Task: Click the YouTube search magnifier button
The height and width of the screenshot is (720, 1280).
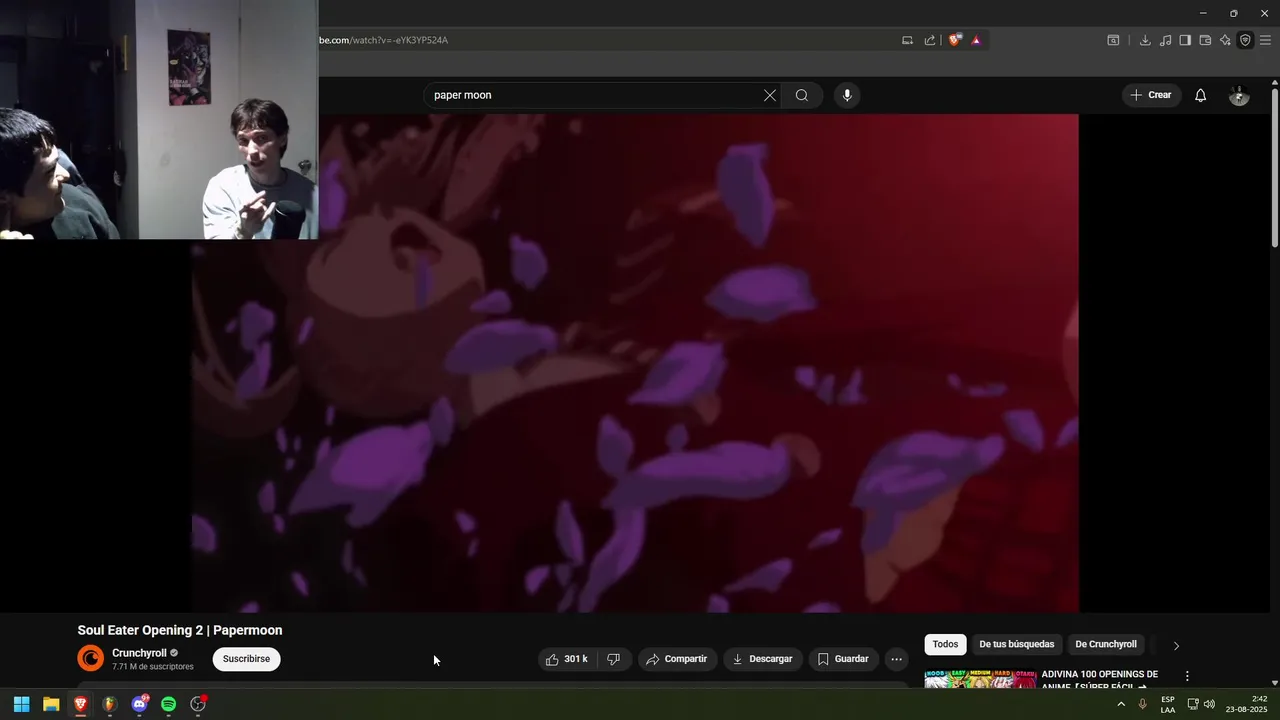Action: click(802, 95)
